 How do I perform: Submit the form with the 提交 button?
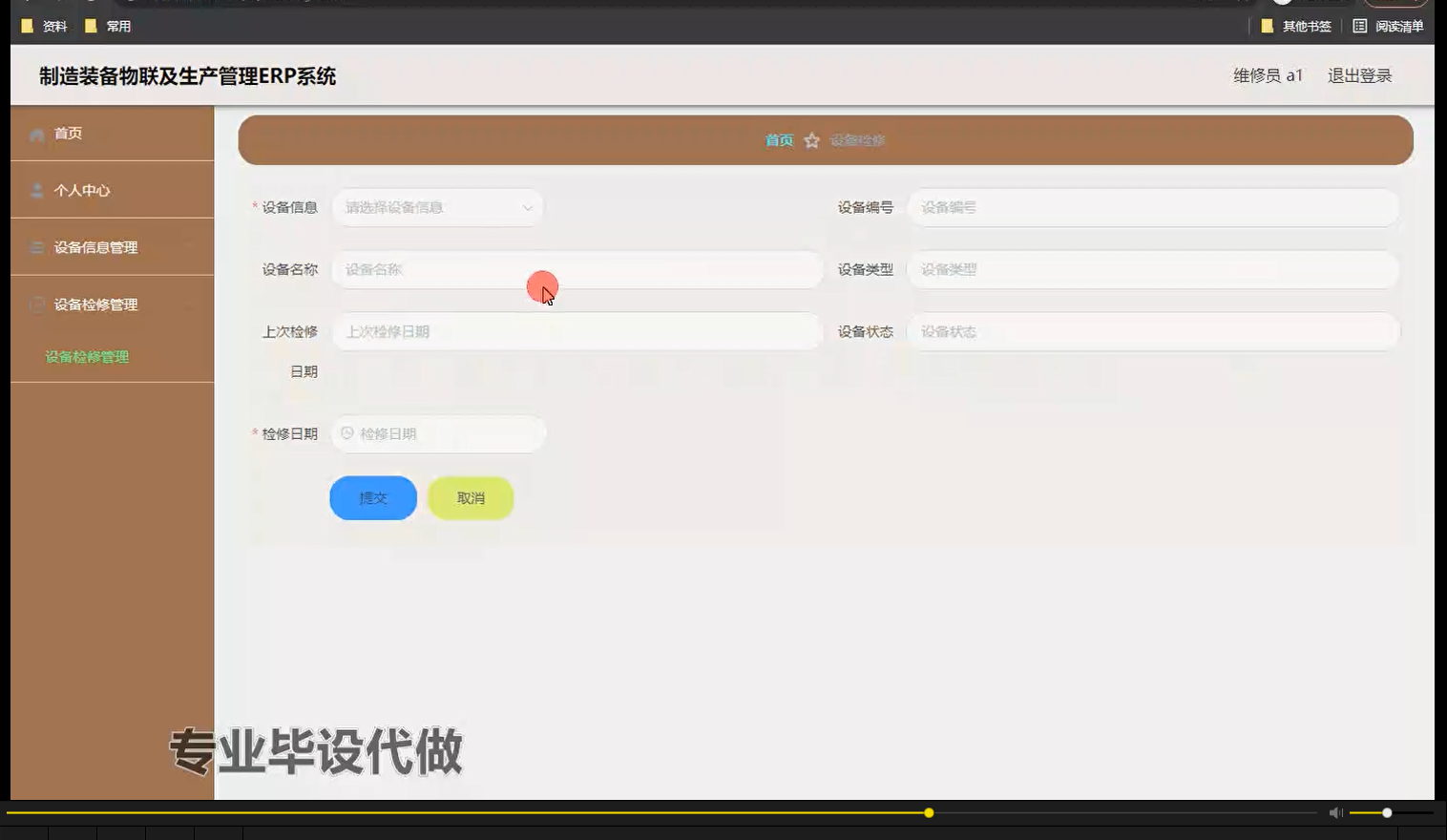(x=372, y=497)
